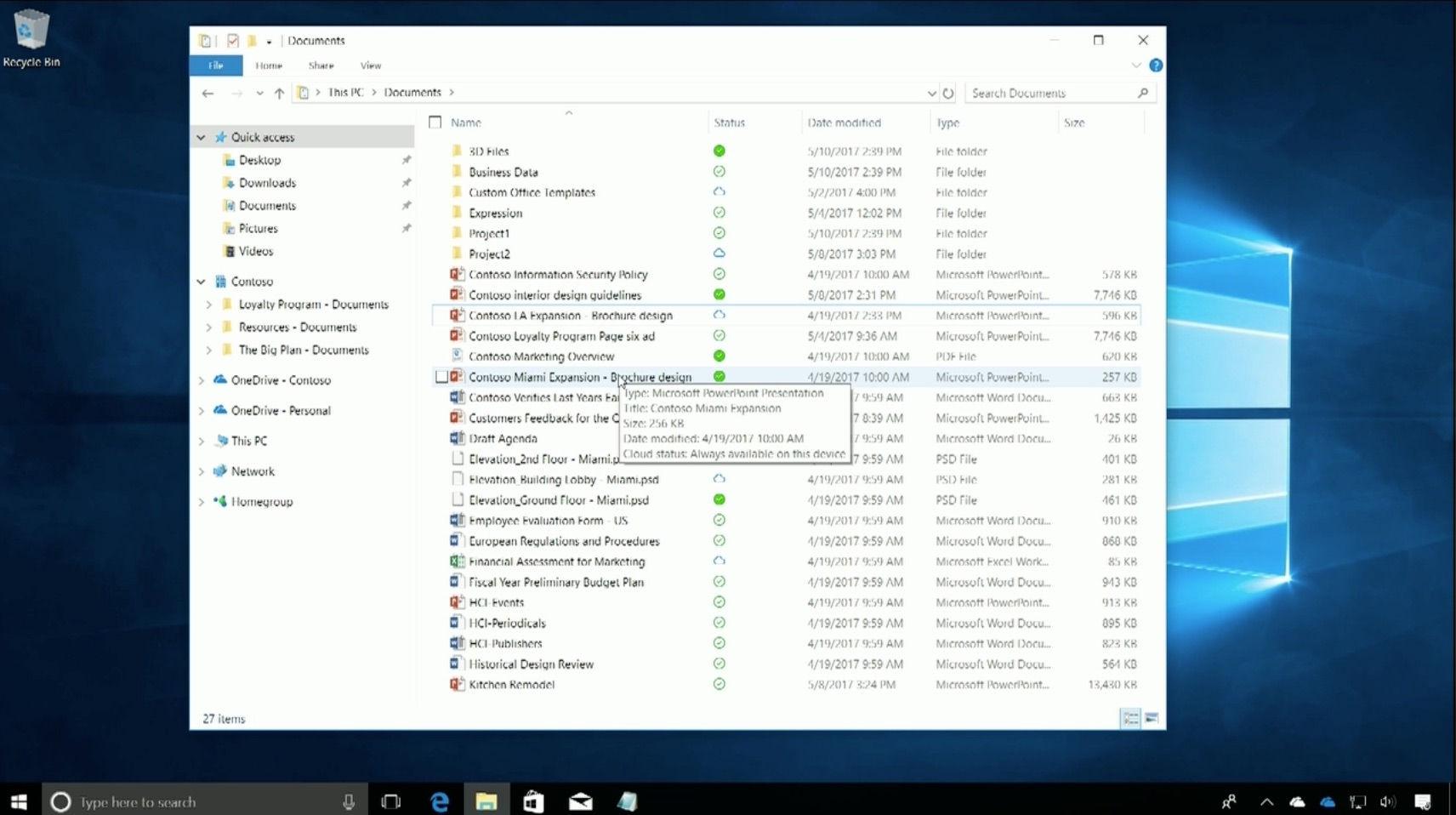Open the Mail app on the taskbar
1456x815 pixels.
point(580,801)
